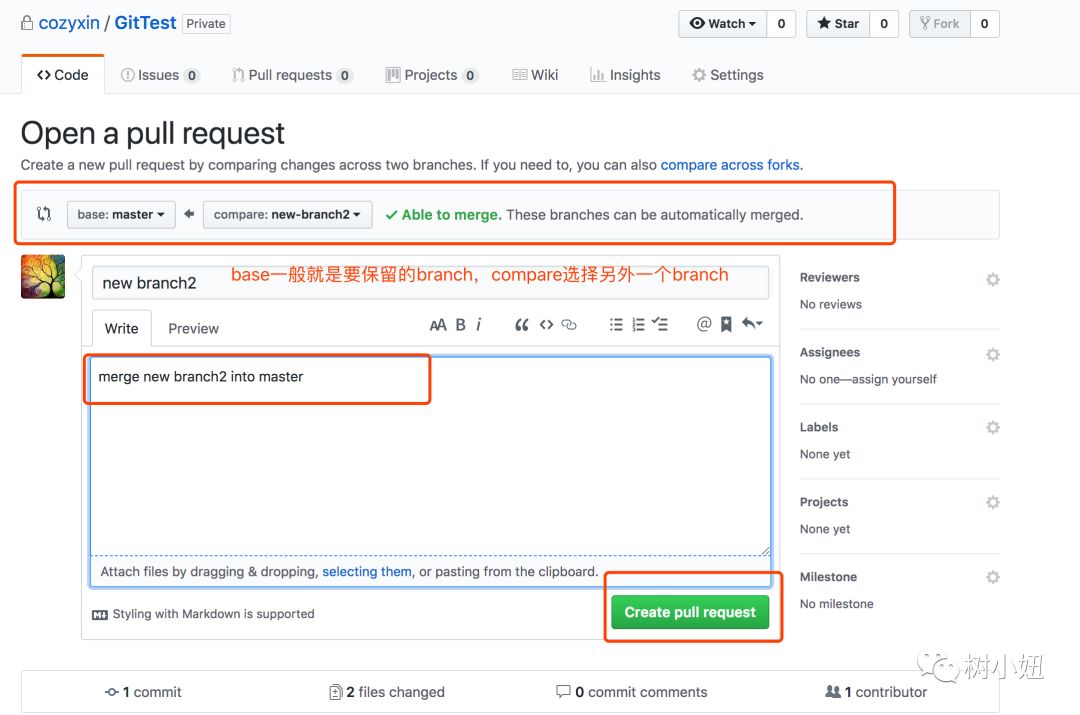Click the Private repository label
This screenshot has height=715, width=1080.
coord(206,23)
